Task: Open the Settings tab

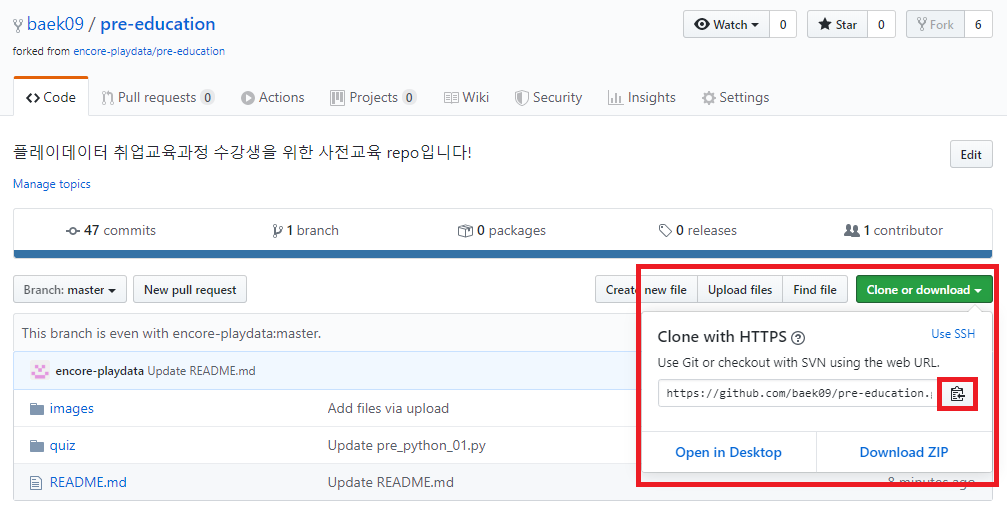Action: (x=735, y=98)
